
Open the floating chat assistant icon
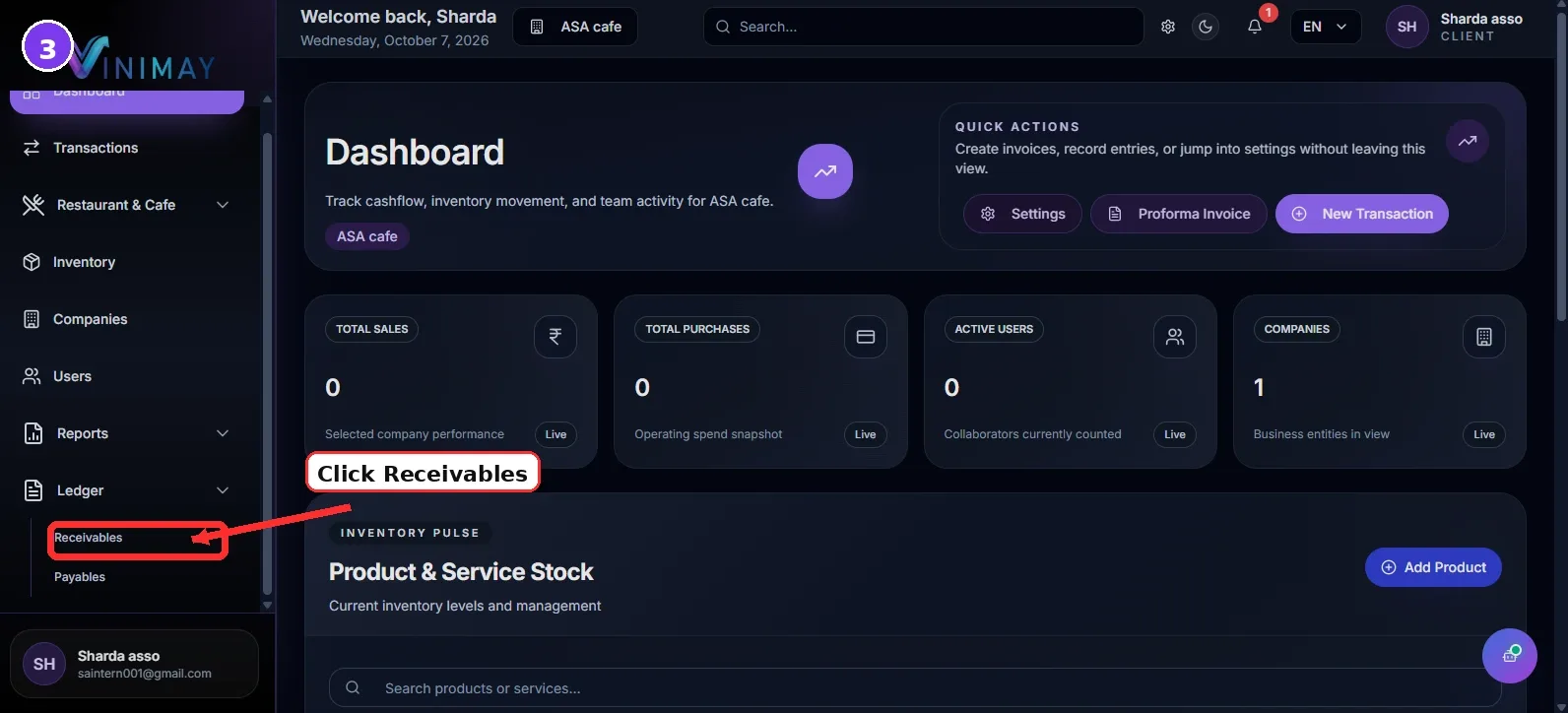click(x=1510, y=656)
